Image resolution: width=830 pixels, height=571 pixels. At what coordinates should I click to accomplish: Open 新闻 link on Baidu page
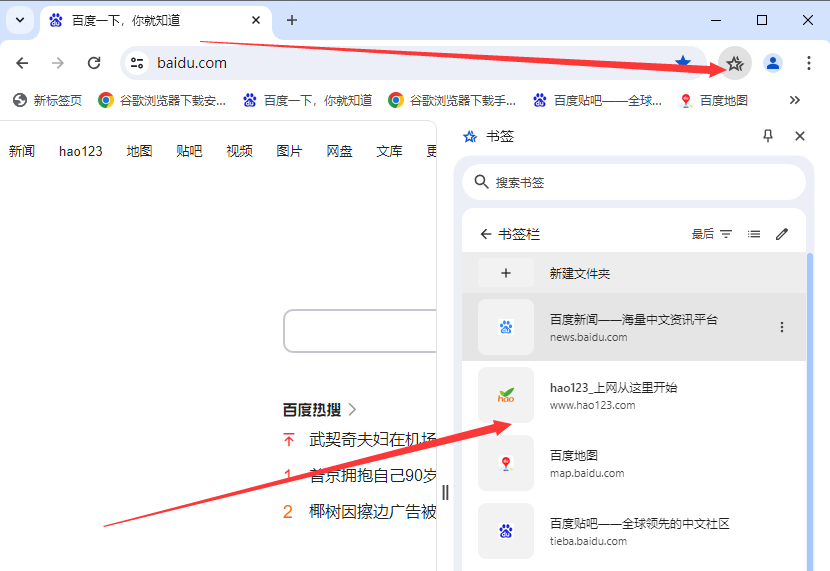click(x=22, y=151)
